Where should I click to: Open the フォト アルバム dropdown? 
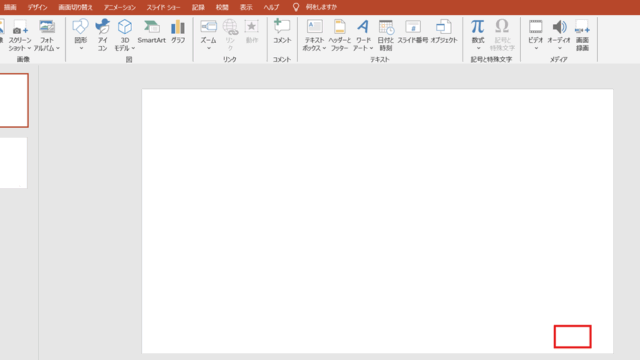click(47, 36)
